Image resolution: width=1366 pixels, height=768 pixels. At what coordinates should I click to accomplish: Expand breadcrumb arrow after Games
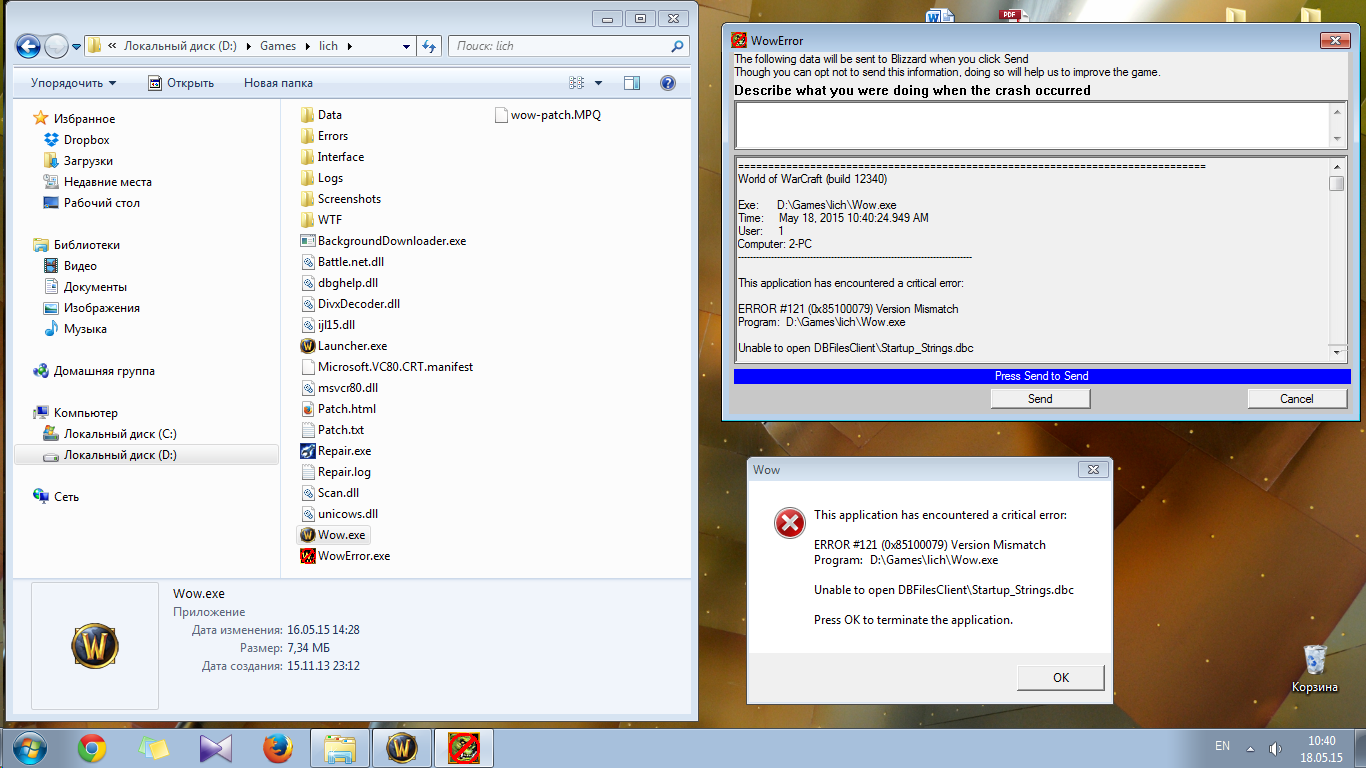click(x=306, y=46)
